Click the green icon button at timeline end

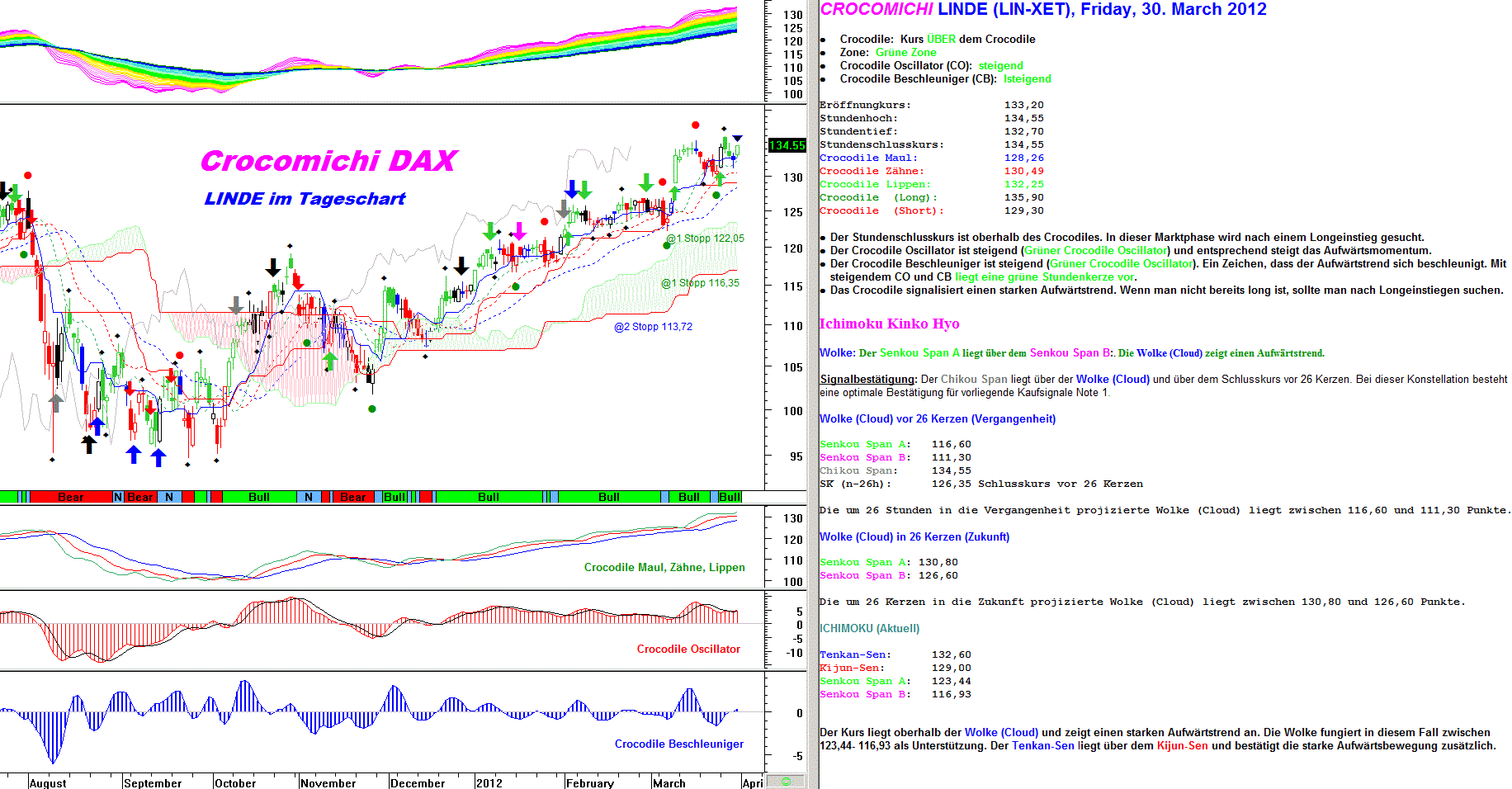click(786, 781)
